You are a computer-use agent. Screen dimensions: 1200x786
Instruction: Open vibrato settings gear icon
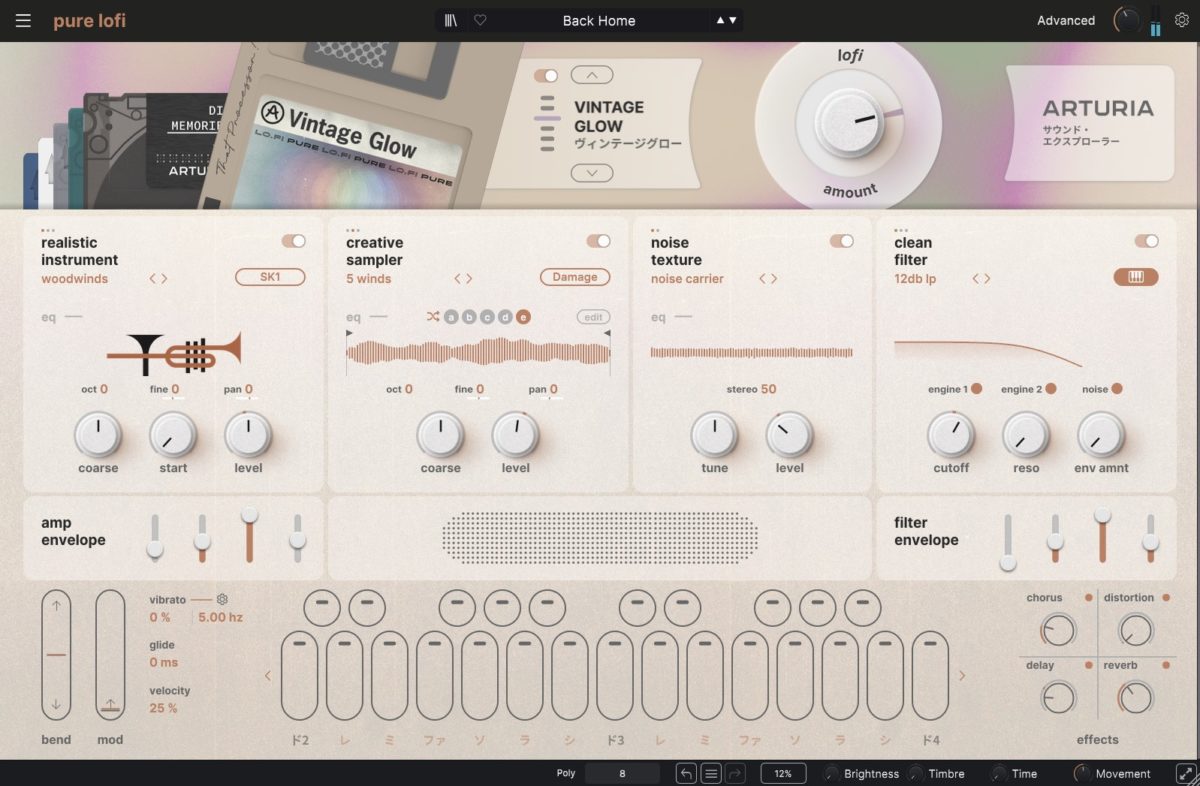(222, 600)
